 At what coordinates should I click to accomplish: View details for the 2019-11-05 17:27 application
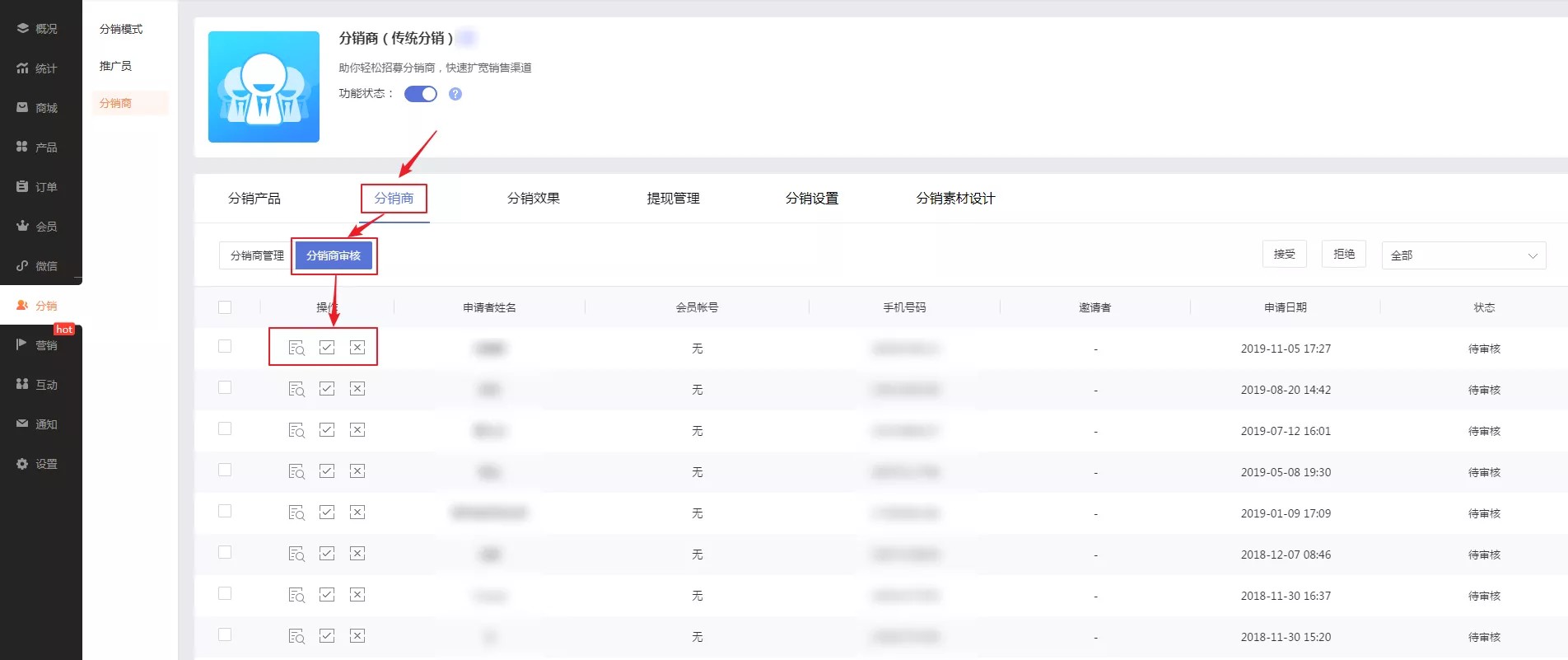pyautogui.click(x=296, y=348)
